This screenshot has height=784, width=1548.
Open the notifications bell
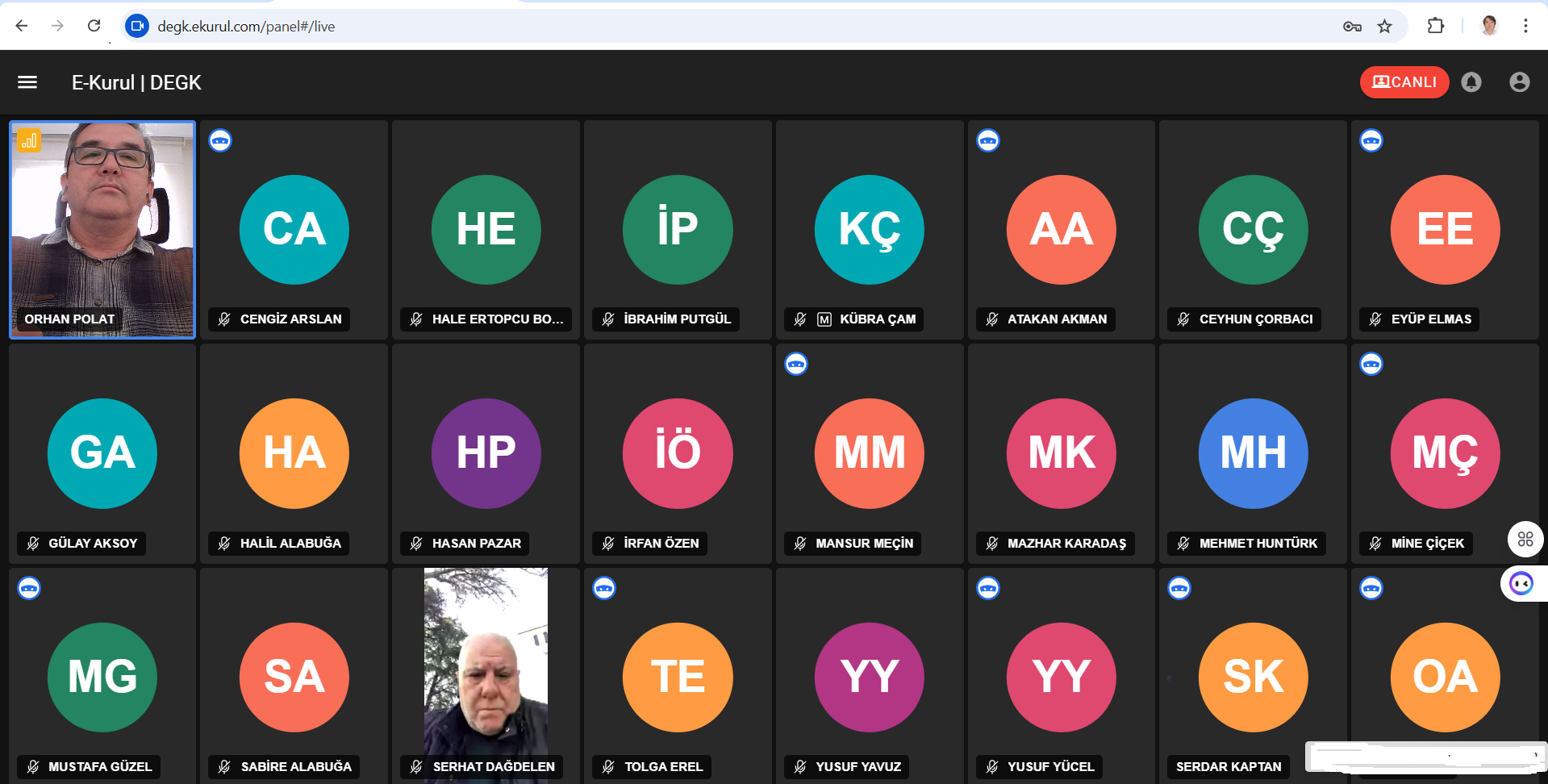click(x=1471, y=82)
